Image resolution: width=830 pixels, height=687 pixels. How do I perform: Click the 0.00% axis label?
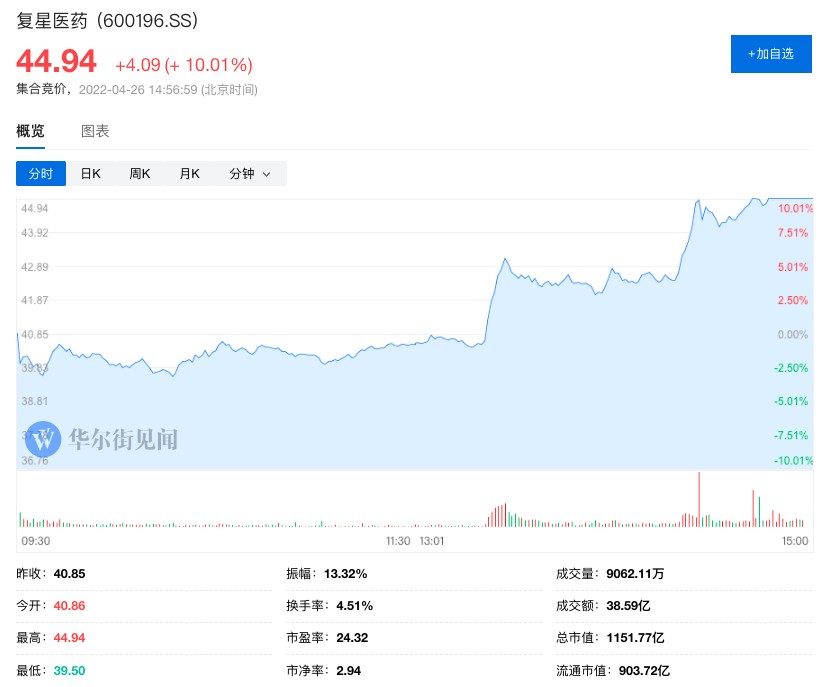click(x=793, y=335)
